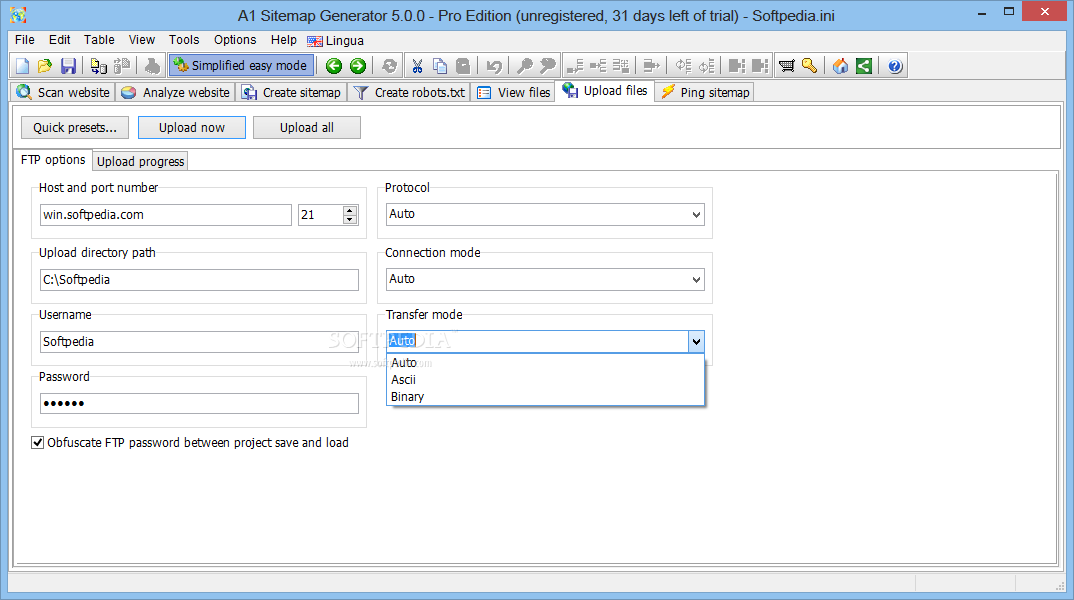Switch to the Create sitemap tab
Viewport: 1074px width, 600px height.
click(x=292, y=92)
